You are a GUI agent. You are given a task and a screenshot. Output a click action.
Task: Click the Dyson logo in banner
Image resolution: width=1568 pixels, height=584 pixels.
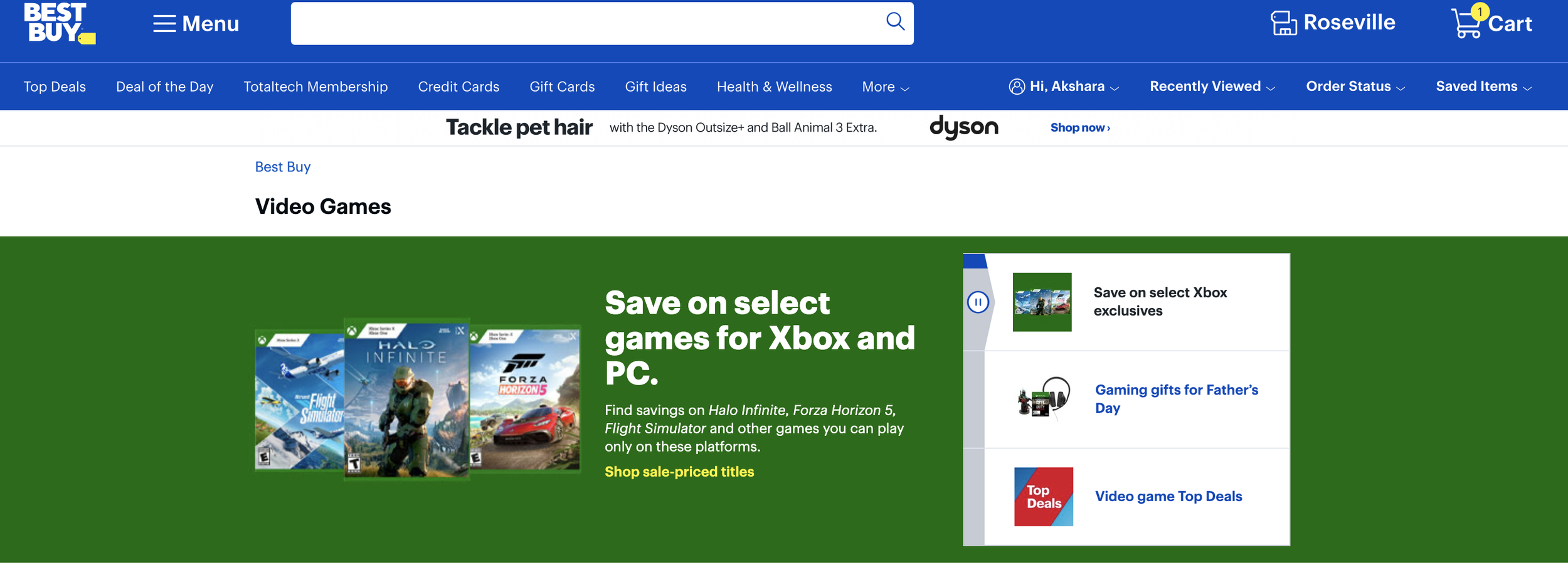(963, 127)
